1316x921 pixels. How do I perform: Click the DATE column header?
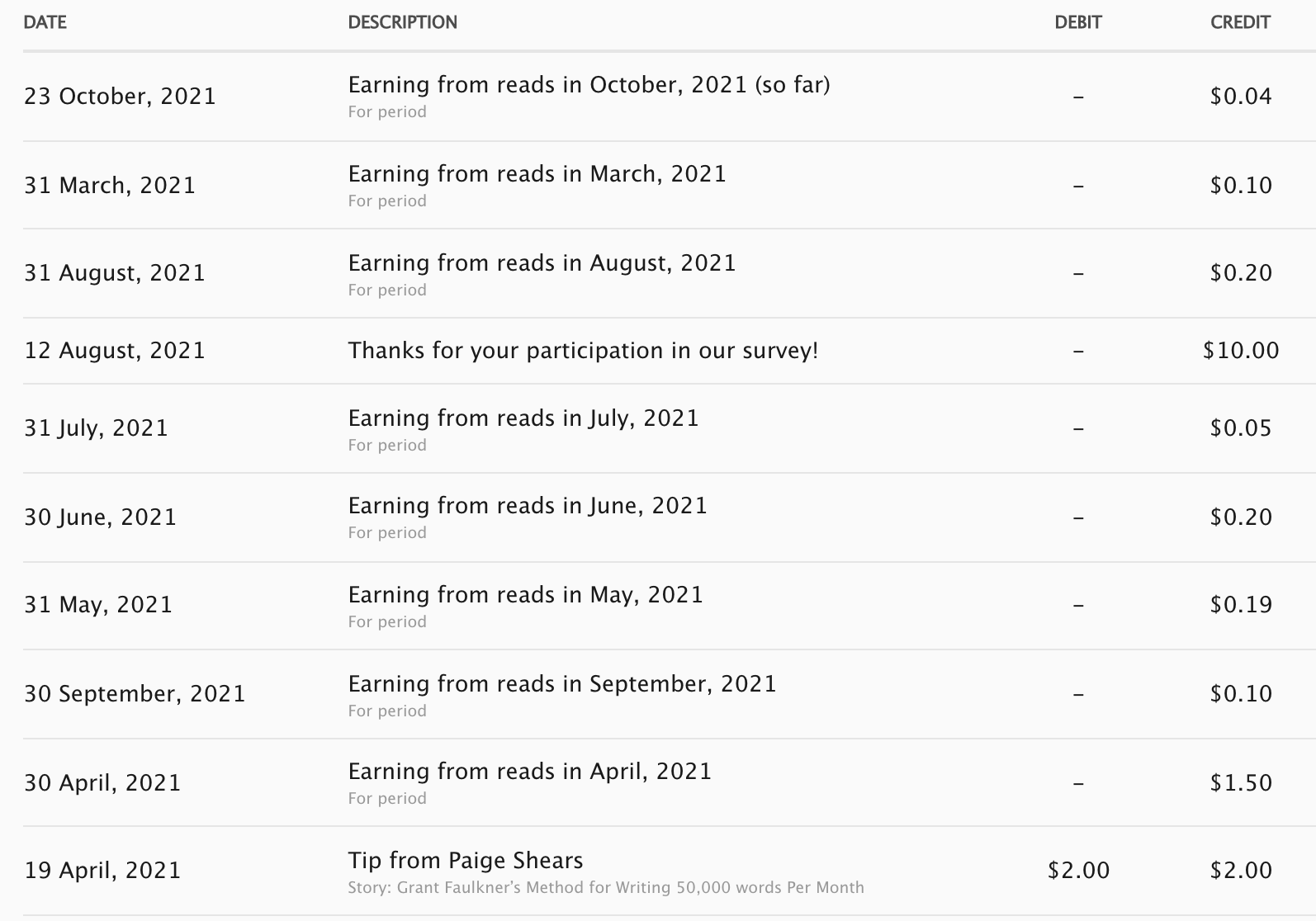45,22
